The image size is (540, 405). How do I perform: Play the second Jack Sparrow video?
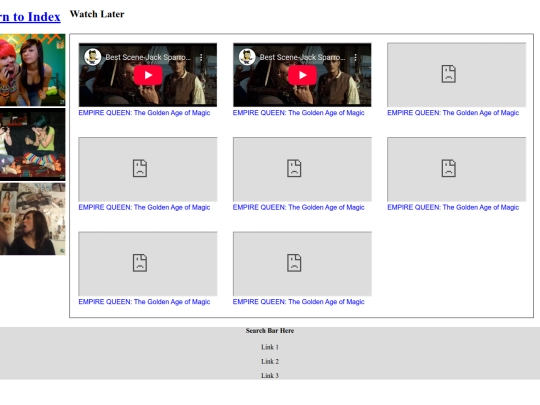302,75
